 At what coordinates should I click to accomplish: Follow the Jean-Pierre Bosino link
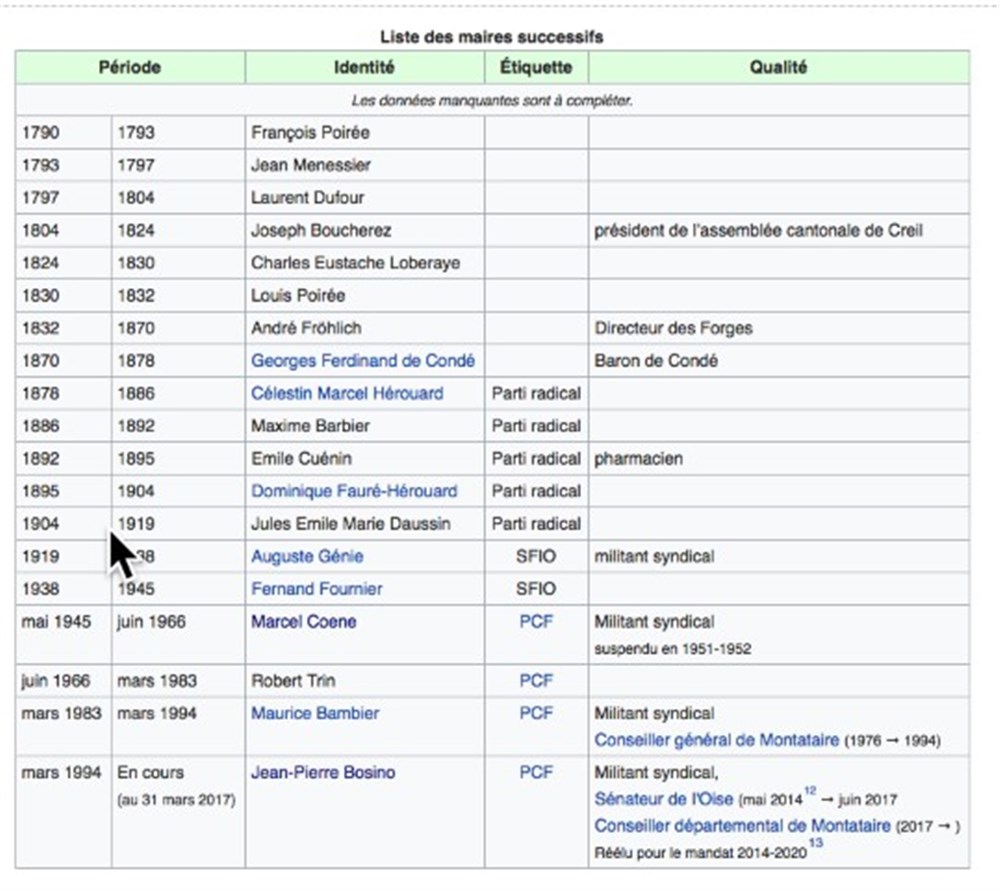[x=323, y=772]
